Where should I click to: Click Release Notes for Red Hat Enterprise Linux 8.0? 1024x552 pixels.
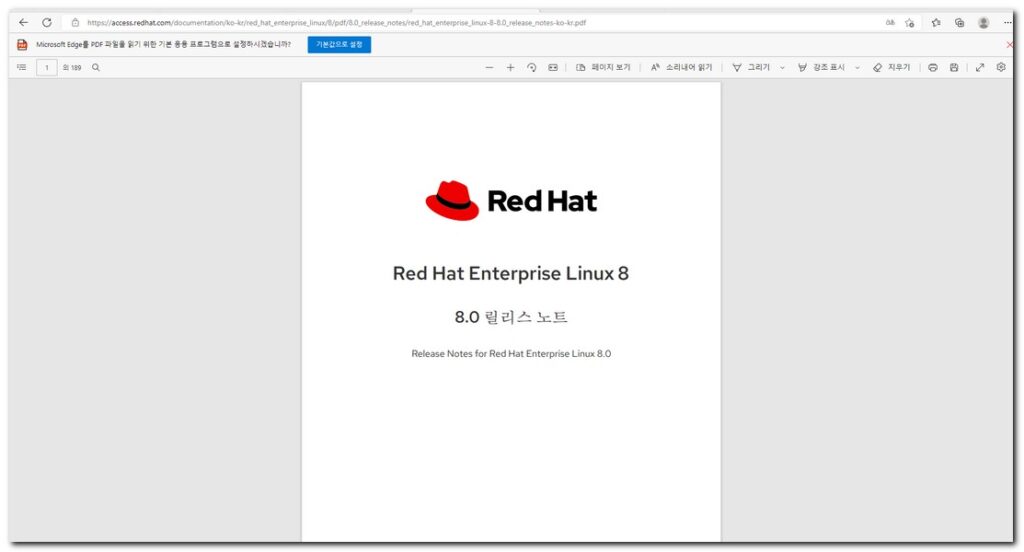(511, 353)
